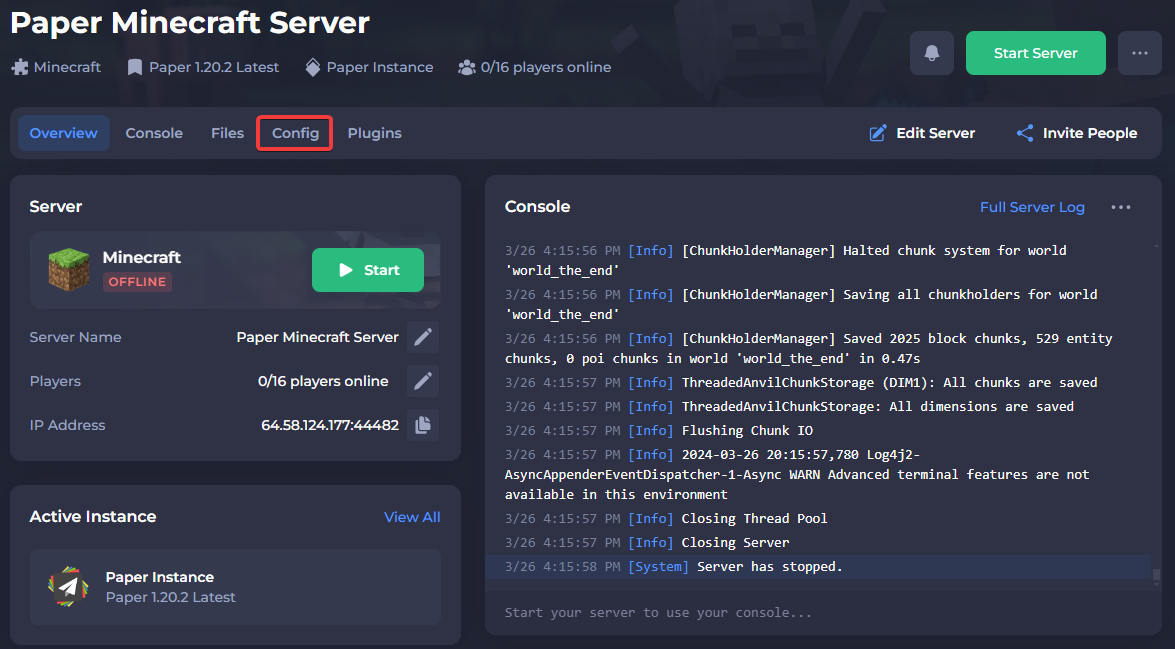Click the 0/16 players online header label

[x=534, y=67]
